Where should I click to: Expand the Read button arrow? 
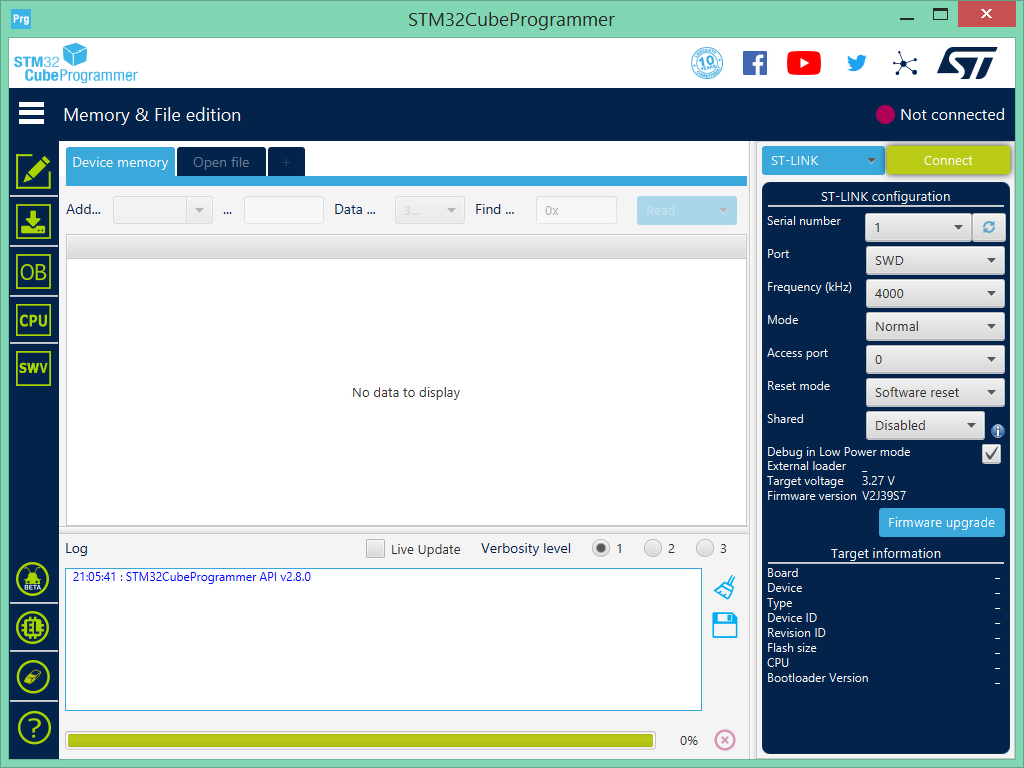[723, 210]
